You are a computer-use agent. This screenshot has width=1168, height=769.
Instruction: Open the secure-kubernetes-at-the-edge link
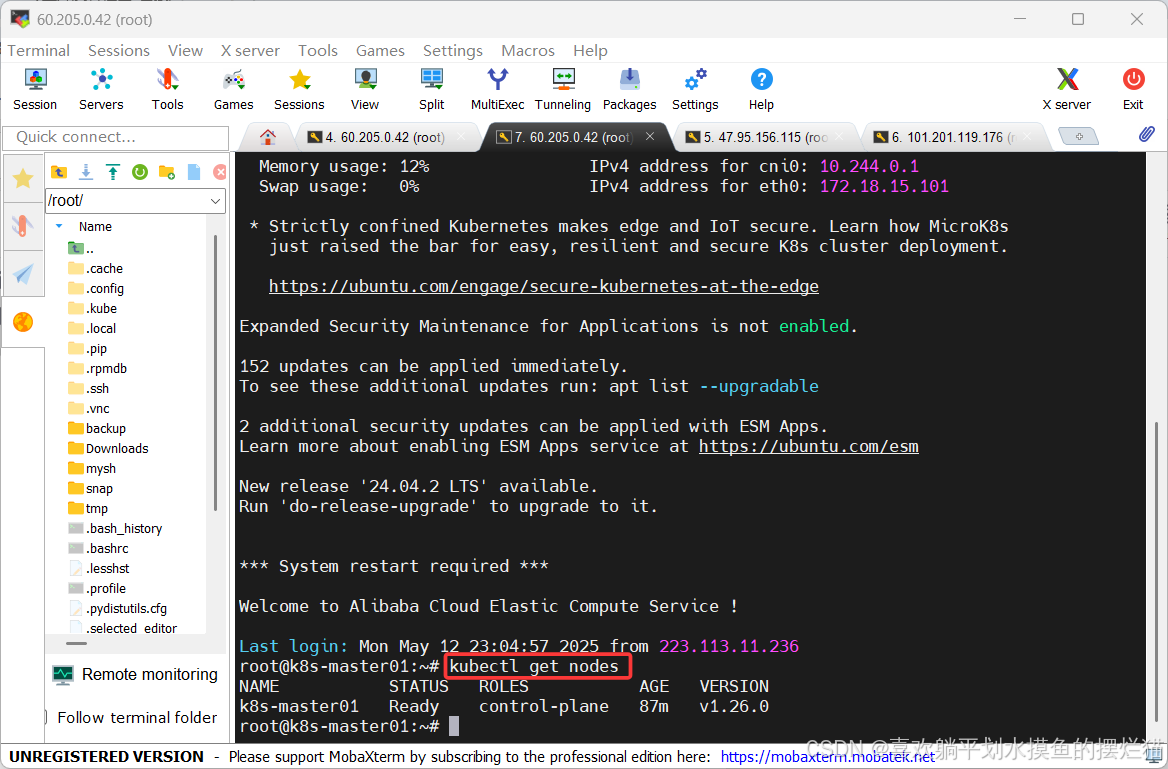pyautogui.click(x=544, y=286)
